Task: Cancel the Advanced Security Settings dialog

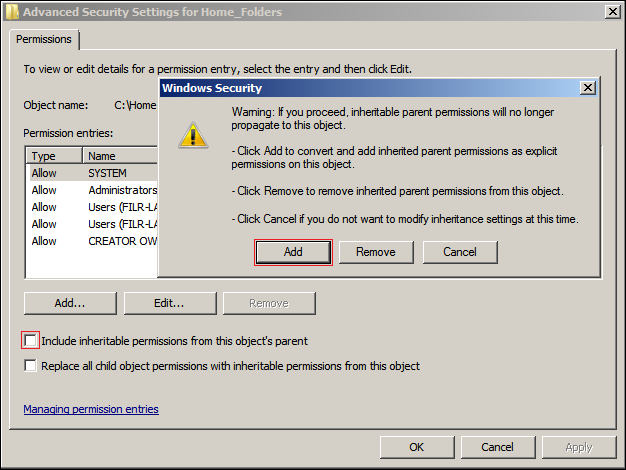Action: tap(497, 447)
